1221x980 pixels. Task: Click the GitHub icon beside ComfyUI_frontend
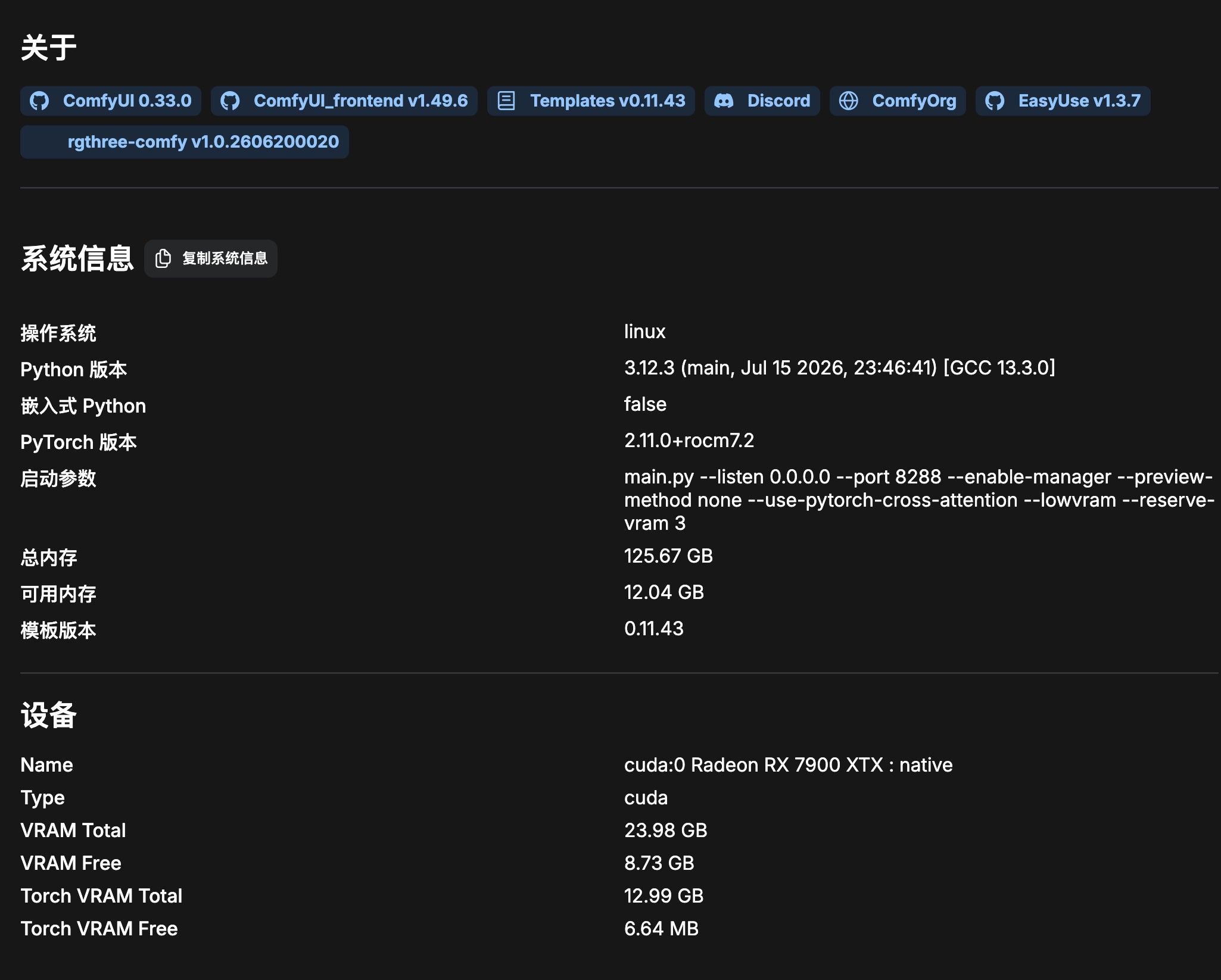point(230,101)
